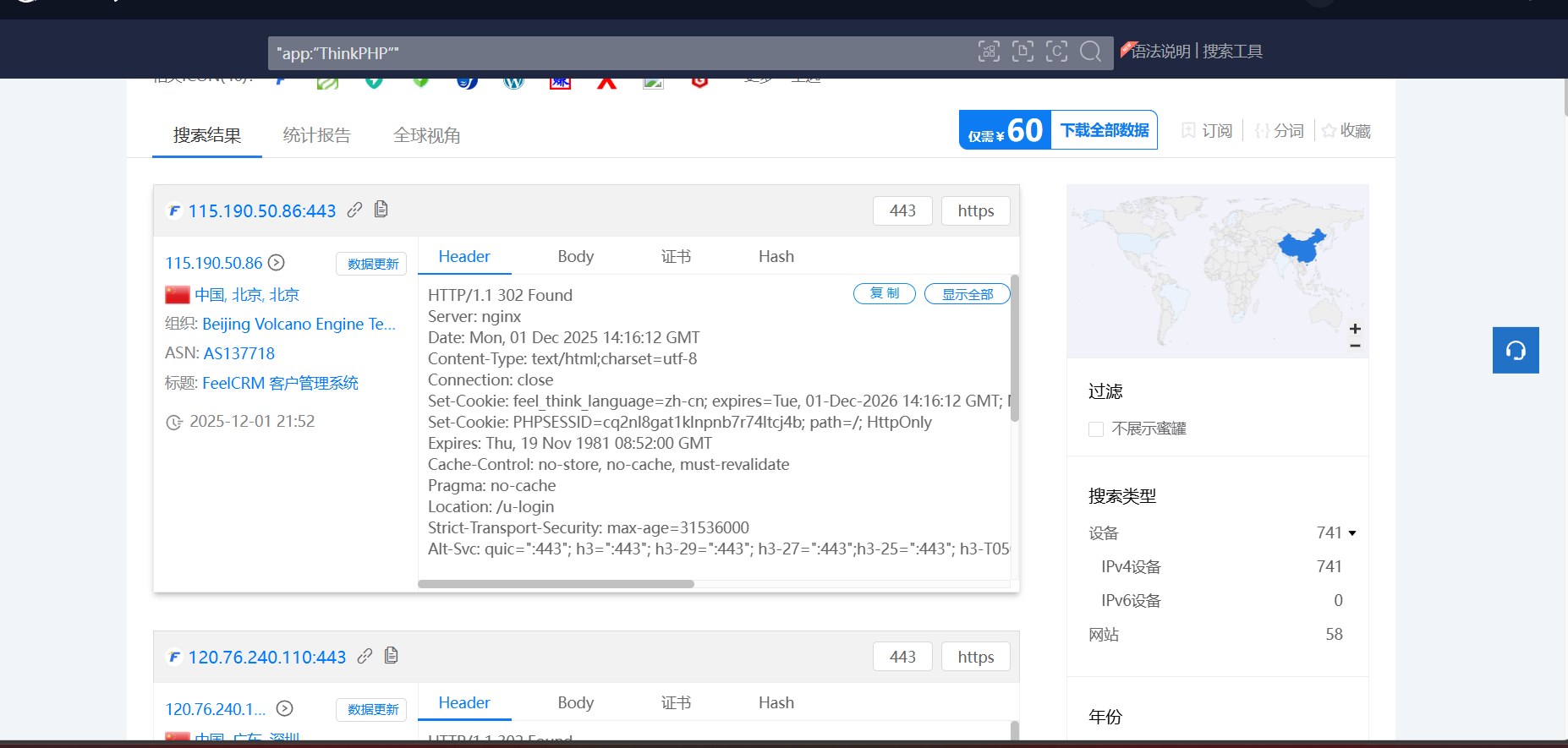Click the 订阅 bookmark icon

tap(1188, 130)
